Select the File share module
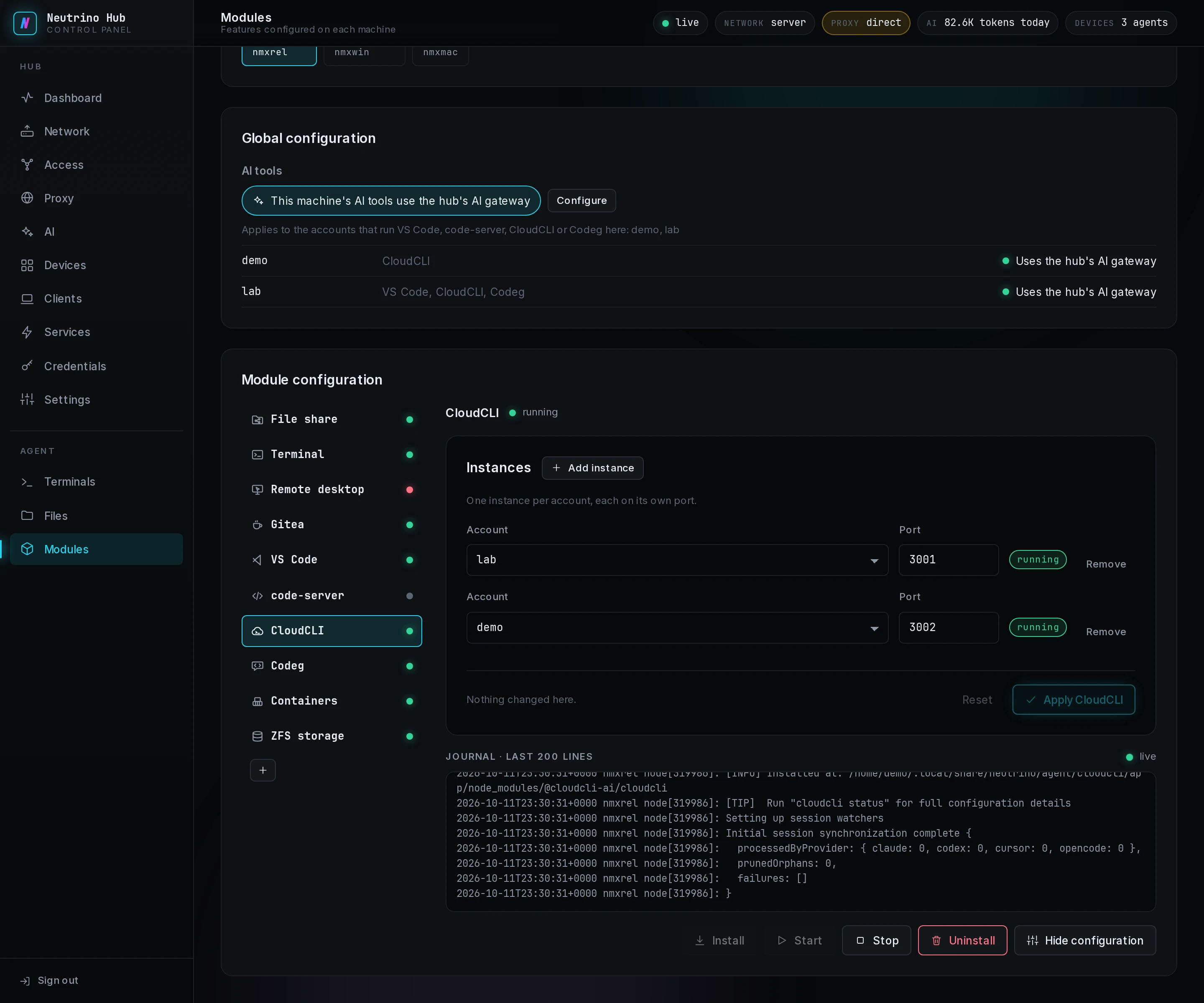This screenshot has height=1003, width=1204. click(332, 420)
